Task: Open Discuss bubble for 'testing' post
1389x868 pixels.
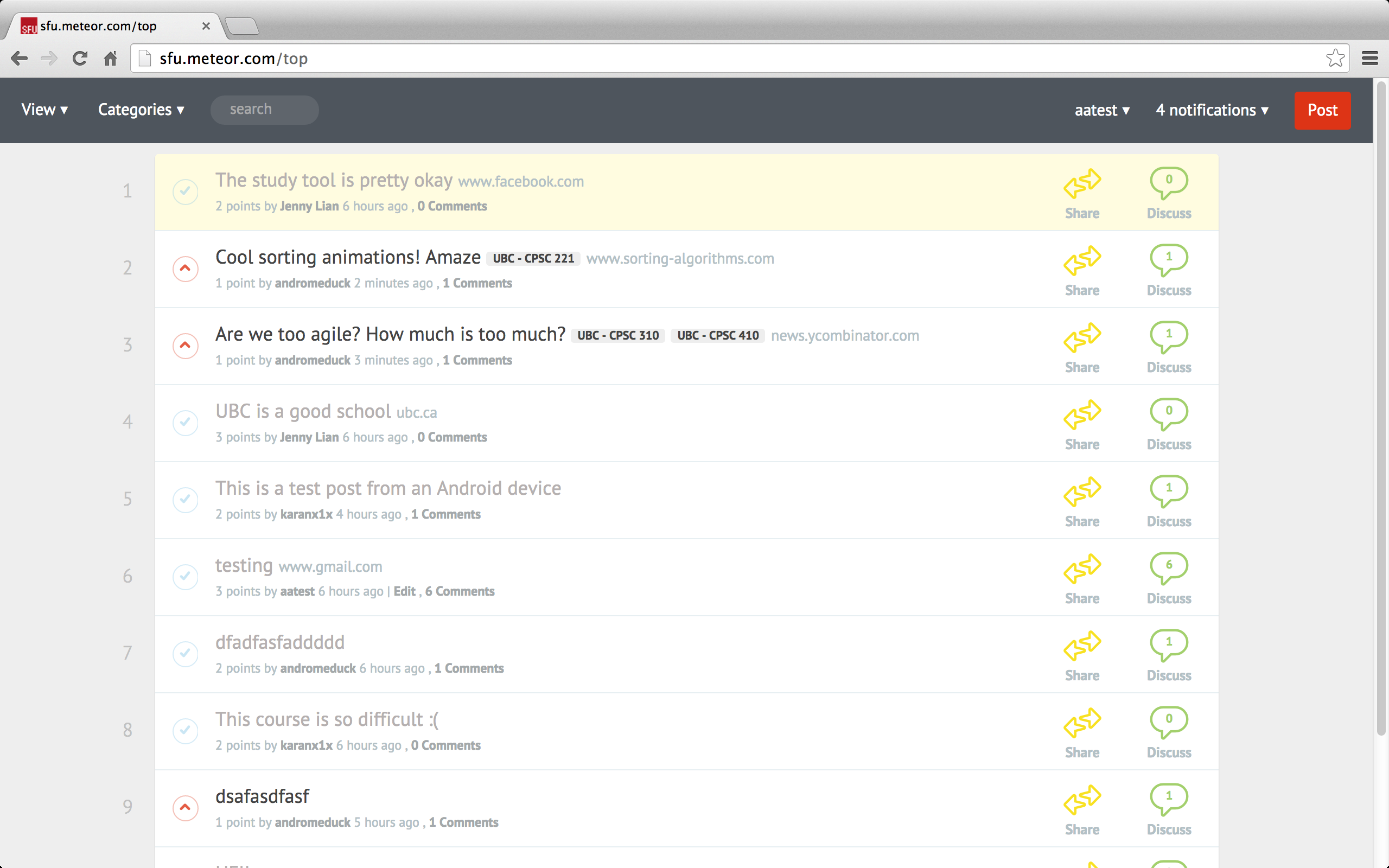Action: (x=1169, y=568)
